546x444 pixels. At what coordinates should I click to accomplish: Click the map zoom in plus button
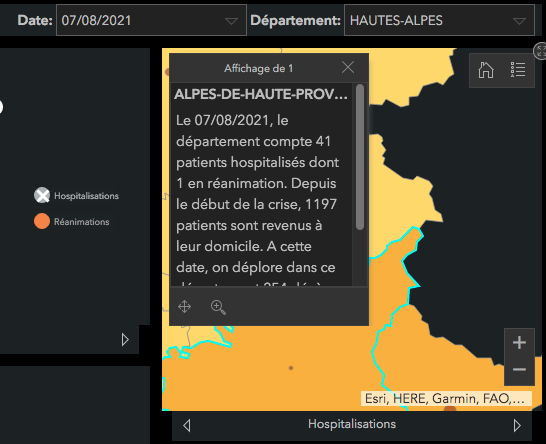pos(519,343)
